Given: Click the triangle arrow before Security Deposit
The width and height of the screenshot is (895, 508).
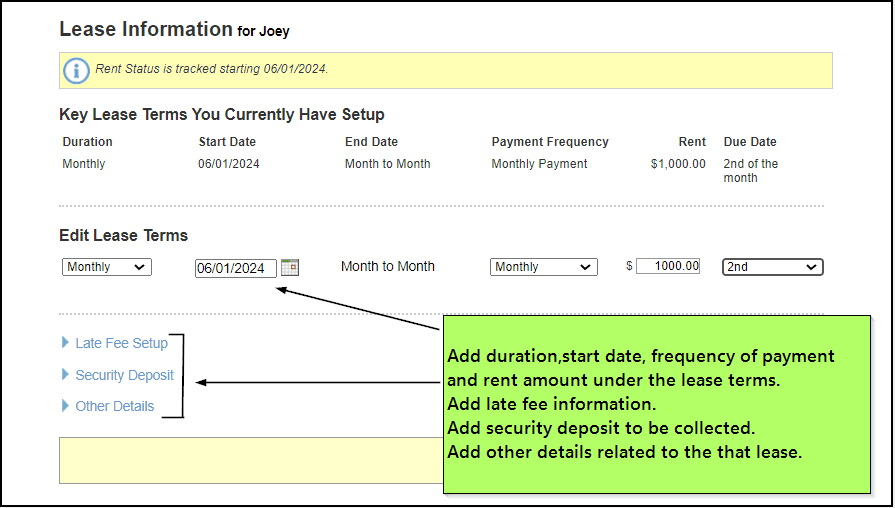Looking at the screenshot, I should pos(66,375).
